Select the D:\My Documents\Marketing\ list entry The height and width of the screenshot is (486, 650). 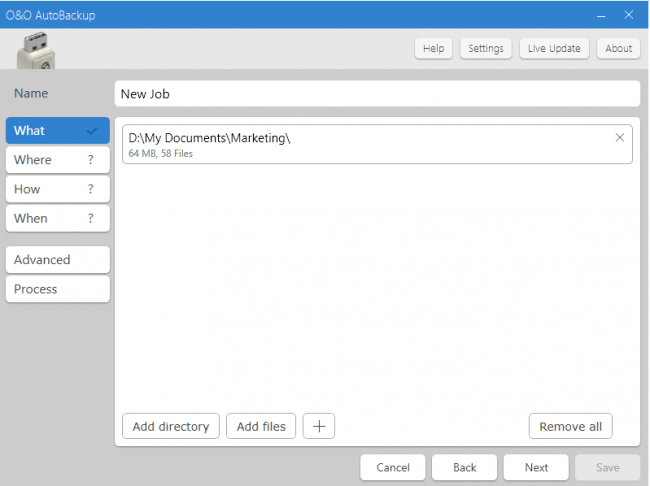point(377,144)
